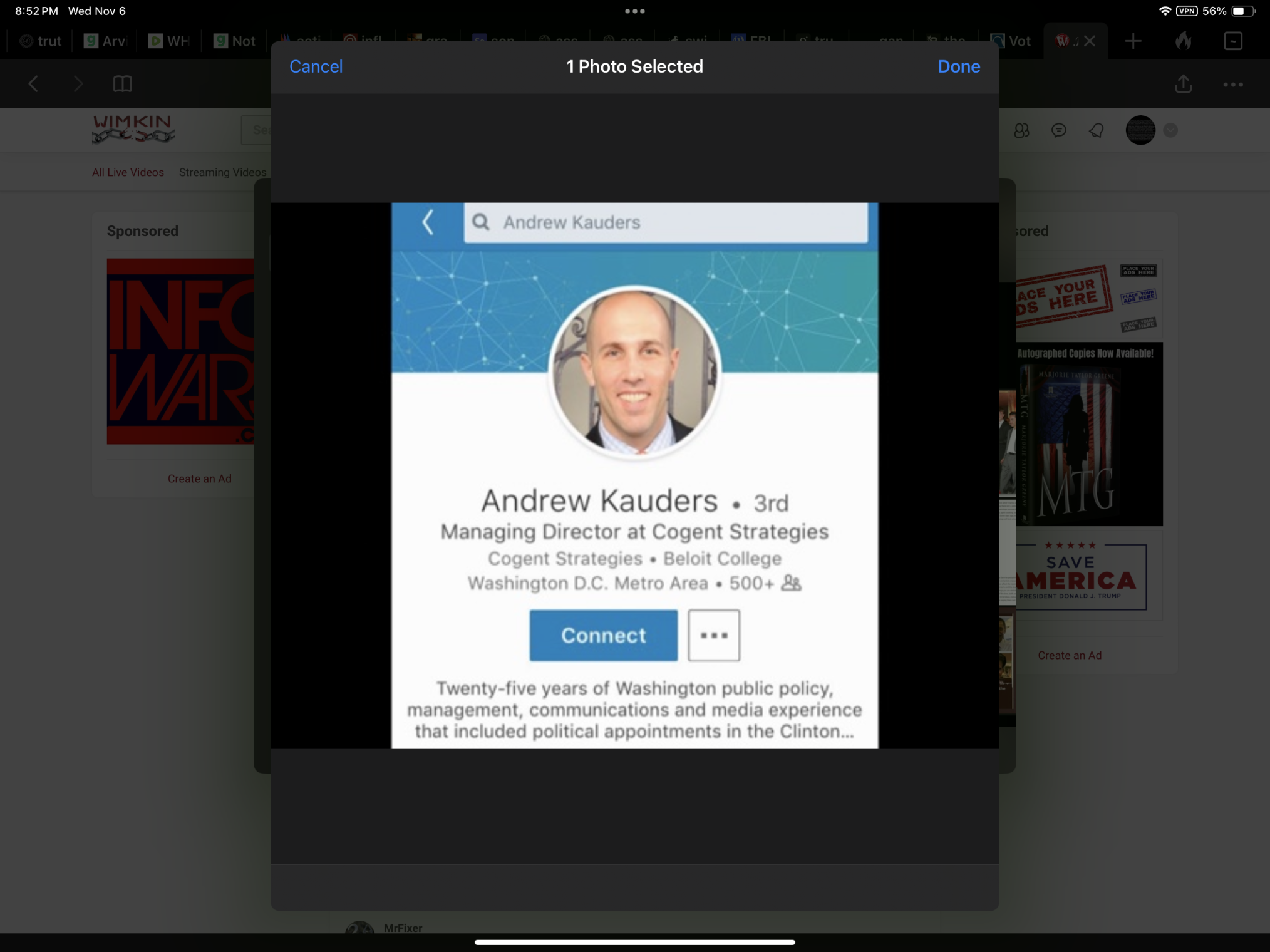
Task: Click the left Create an Ad link
Action: 199,479
